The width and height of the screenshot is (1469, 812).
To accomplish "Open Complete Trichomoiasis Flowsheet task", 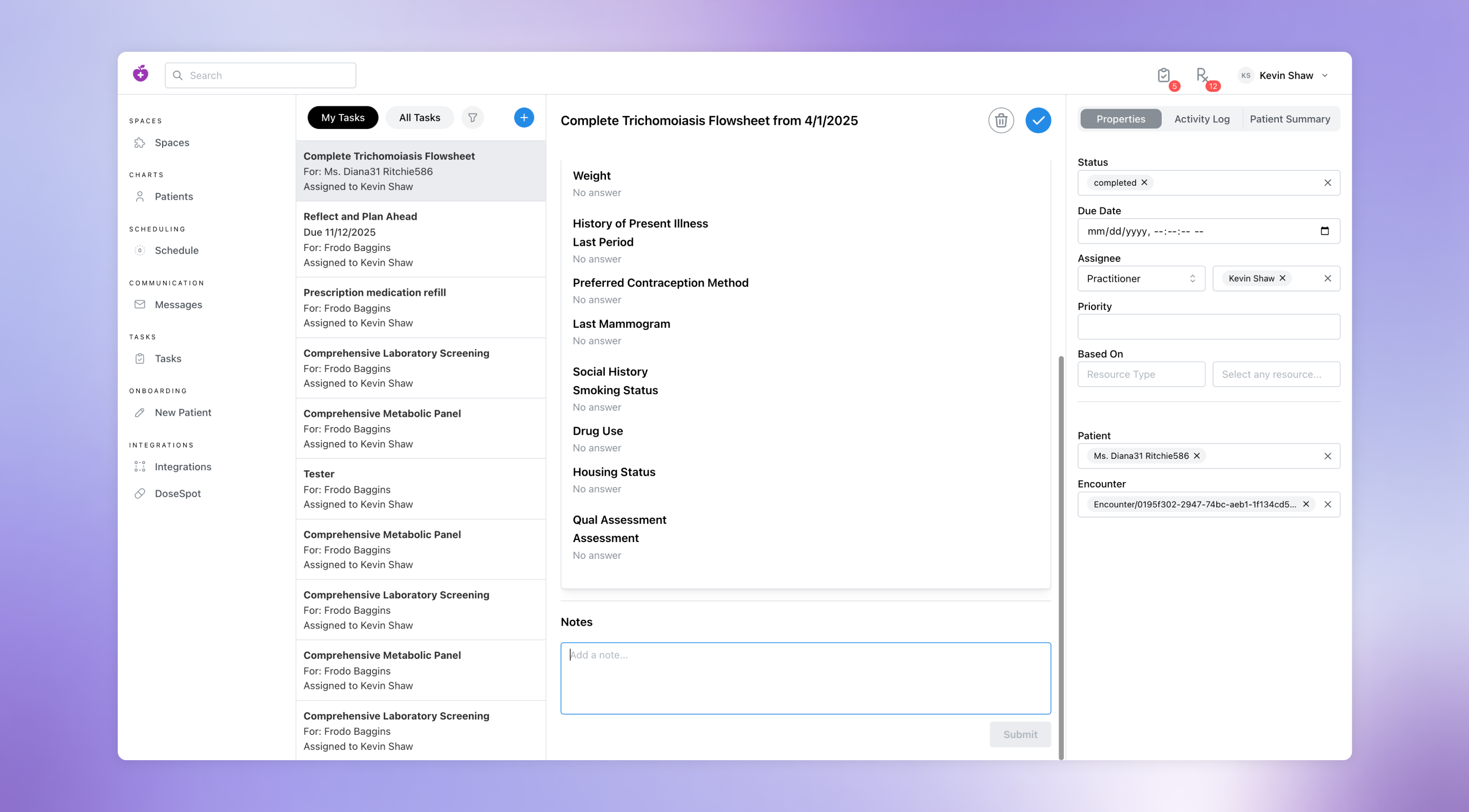I will click(x=421, y=171).
